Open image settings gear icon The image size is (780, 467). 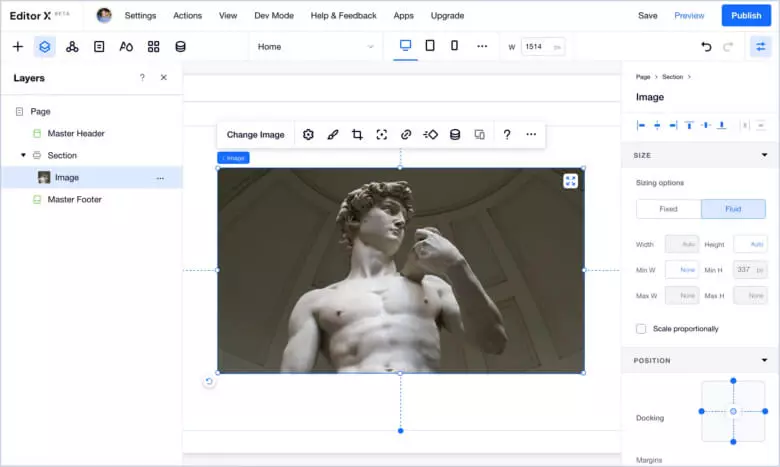click(308, 135)
